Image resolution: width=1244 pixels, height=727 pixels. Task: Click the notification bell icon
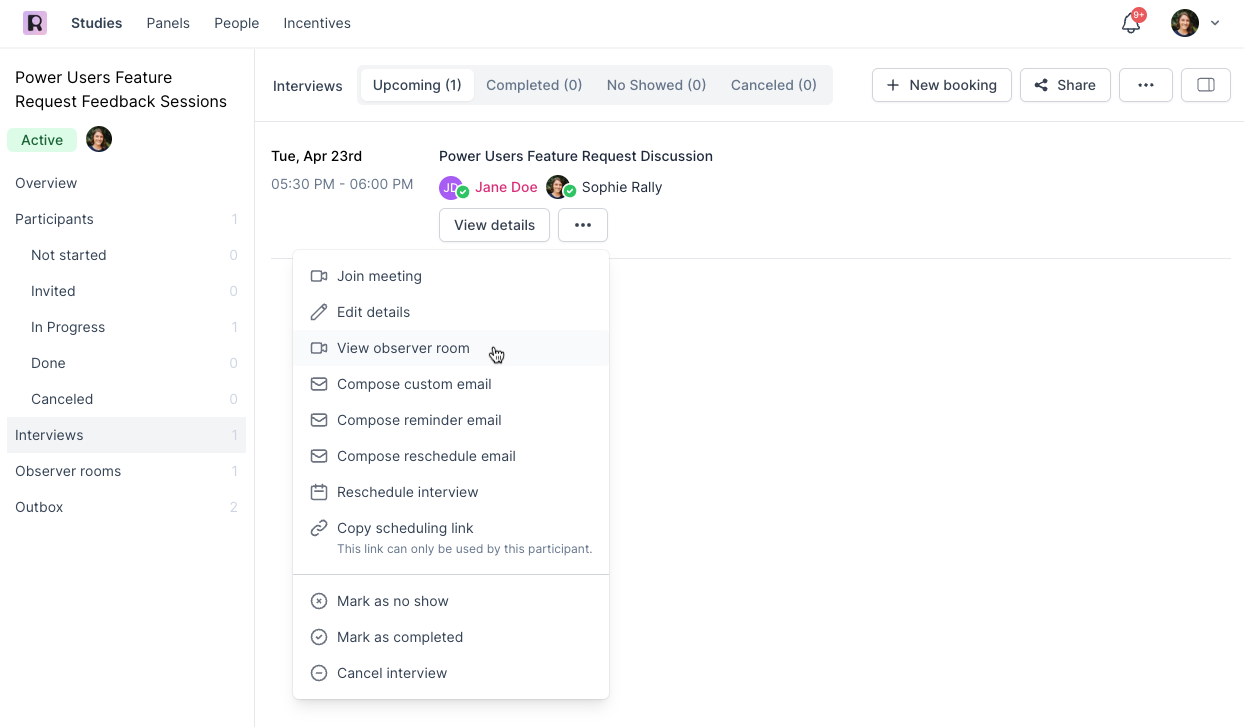[x=1131, y=23]
